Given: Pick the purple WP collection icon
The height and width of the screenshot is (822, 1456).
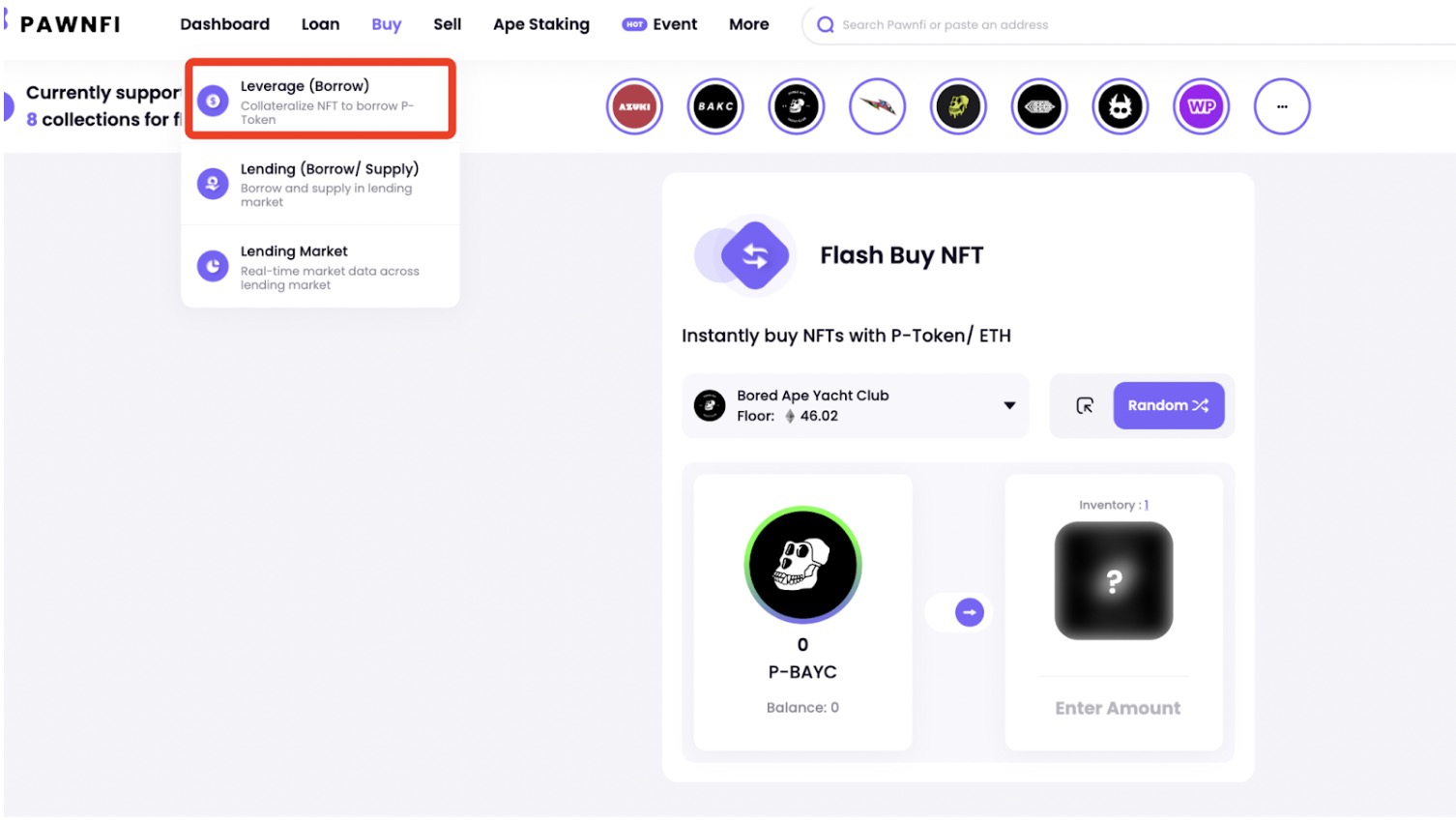Looking at the screenshot, I should click(1201, 106).
